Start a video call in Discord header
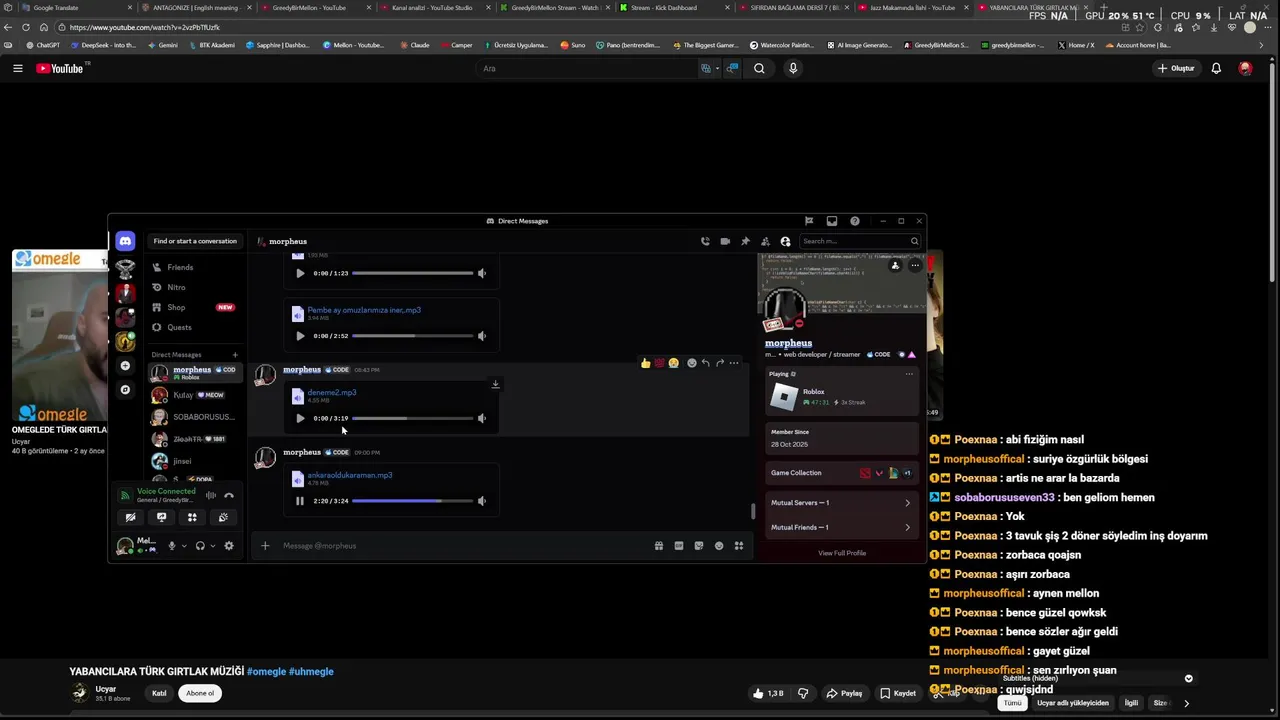Screen dimensions: 1280x720 tap(725, 241)
